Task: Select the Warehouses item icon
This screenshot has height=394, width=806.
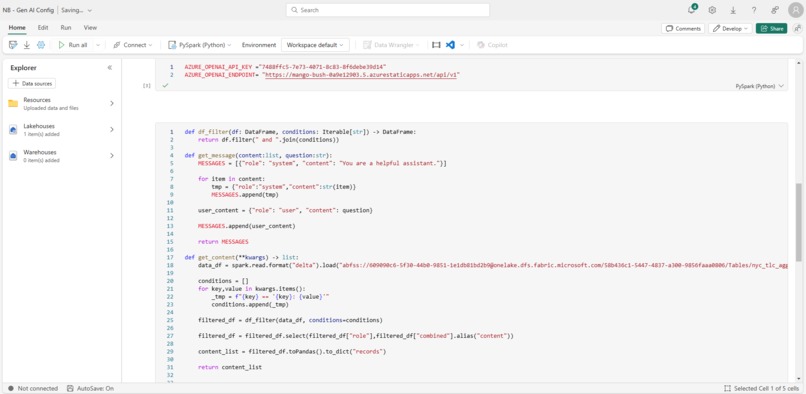Action: tap(13, 156)
